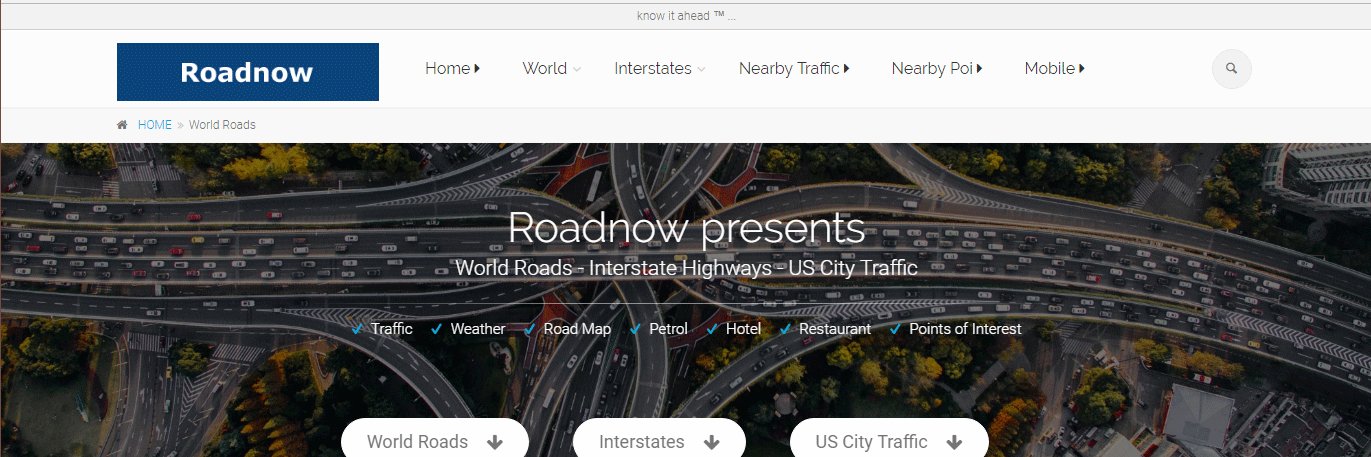Viewport: 1371px width, 457px height.
Task: Open the Nearby Poi menu item
Action: pyautogui.click(x=932, y=69)
